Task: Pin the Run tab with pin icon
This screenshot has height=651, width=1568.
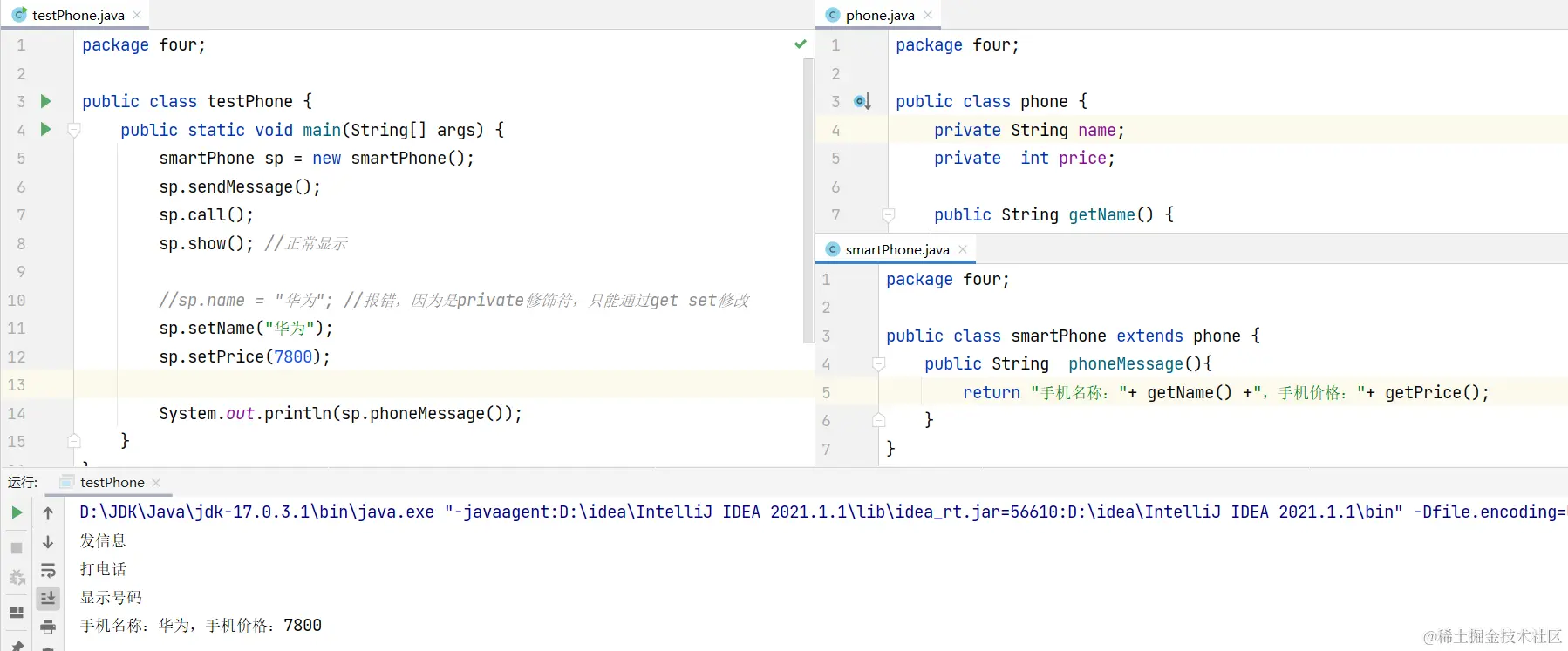Action: [17, 646]
